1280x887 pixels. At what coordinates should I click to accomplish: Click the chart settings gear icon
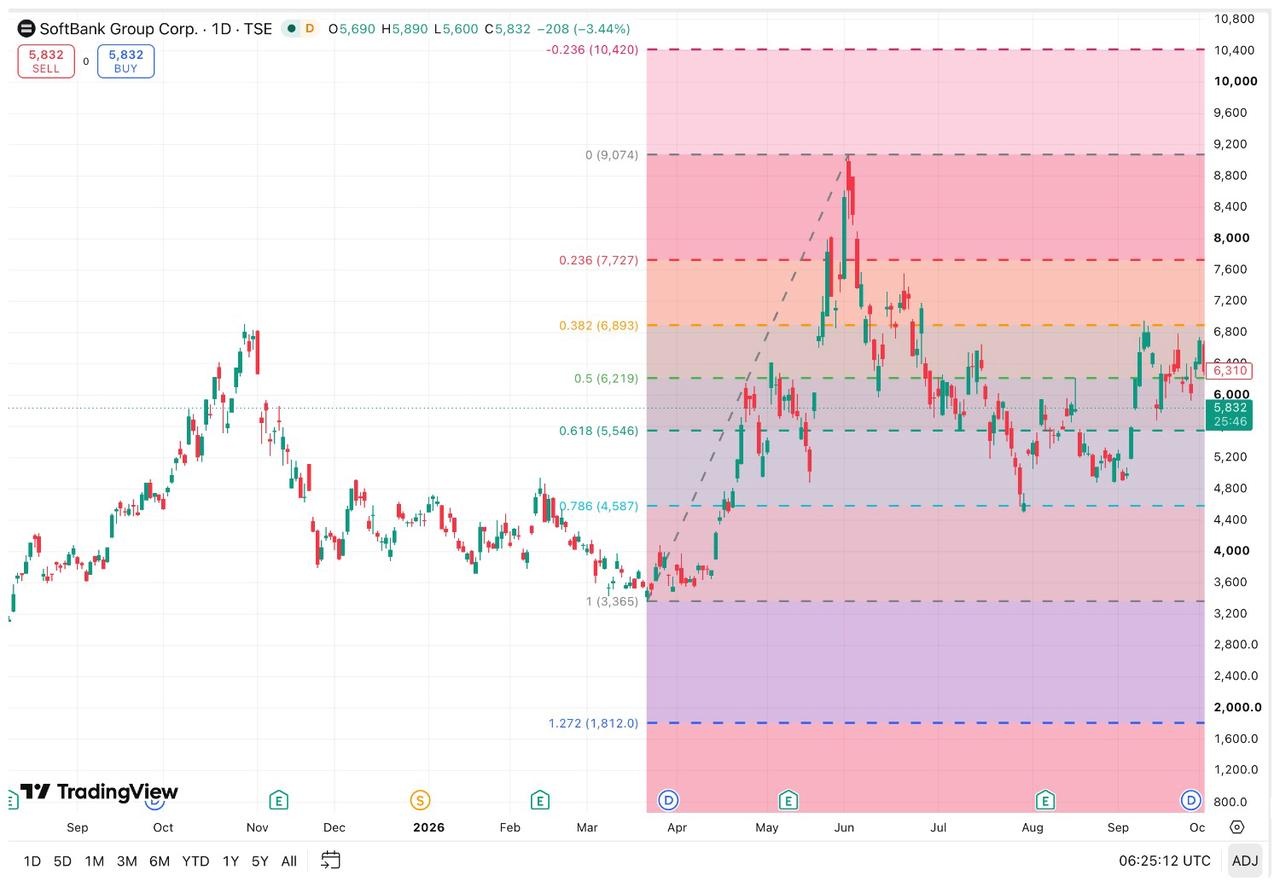(1237, 827)
